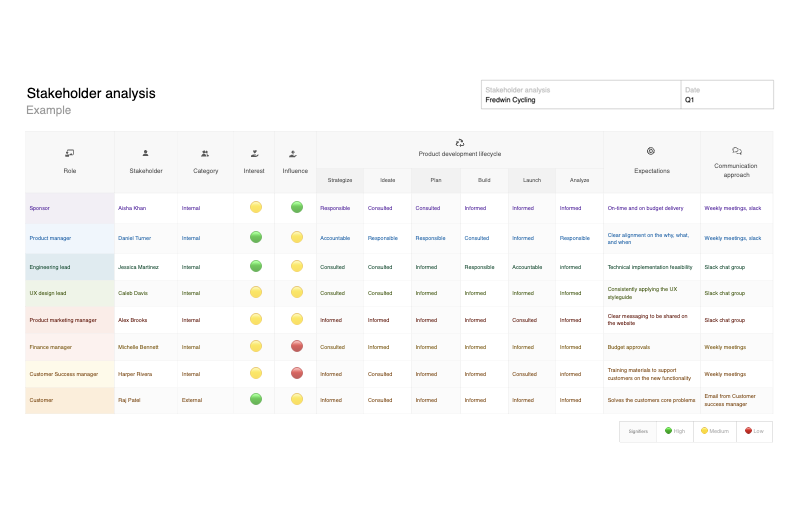
Task: Select the Ideate lifecycle column header
Action: 388,180
